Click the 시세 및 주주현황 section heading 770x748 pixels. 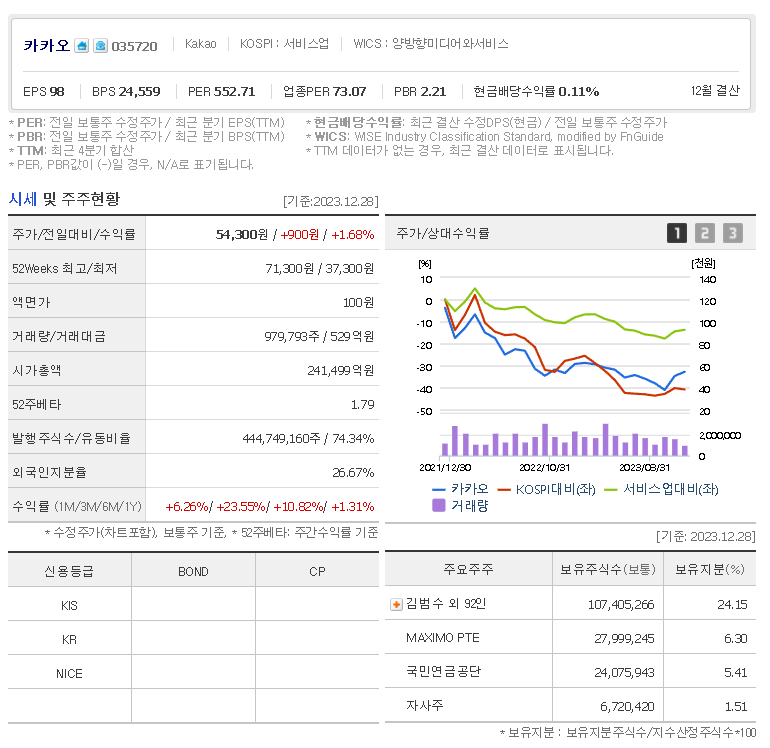click(x=64, y=199)
